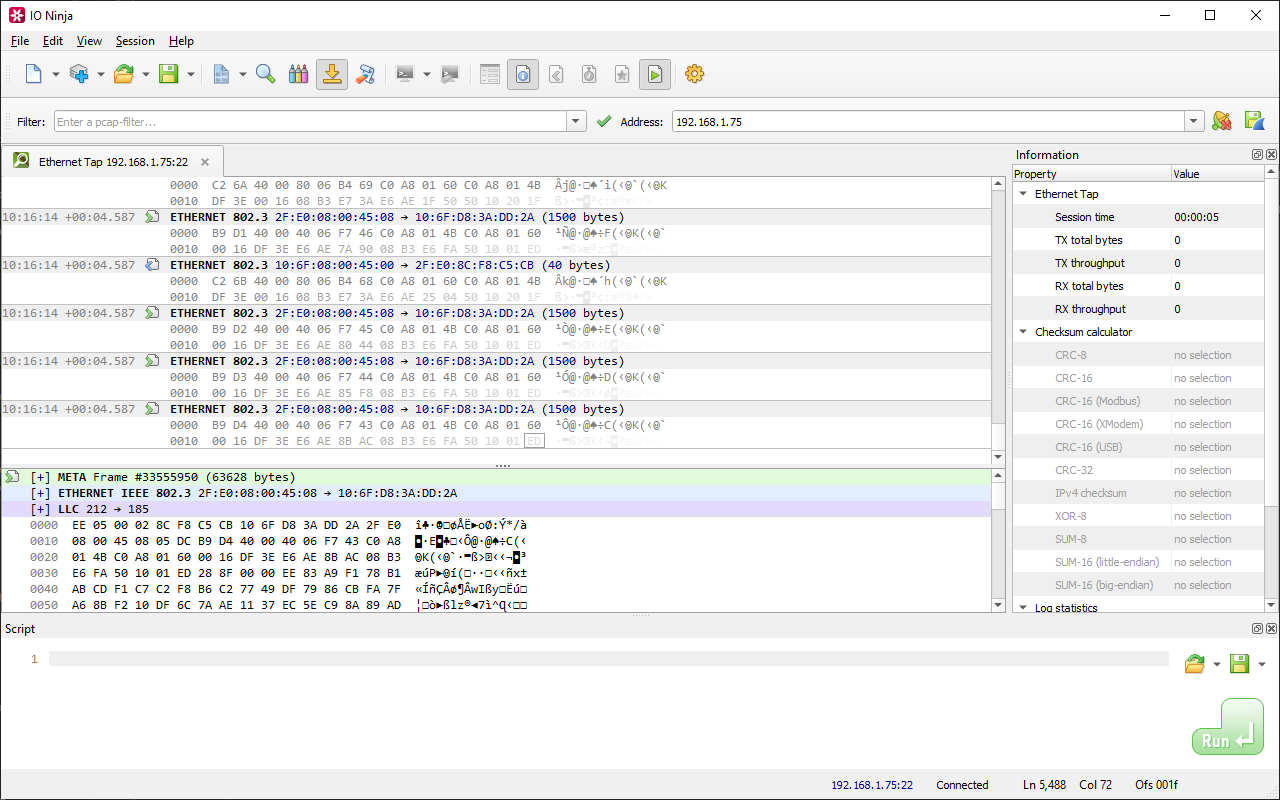
Task: Open the Save toolbar dropdown arrow
Action: pyautogui.click(x=191, y=74)
